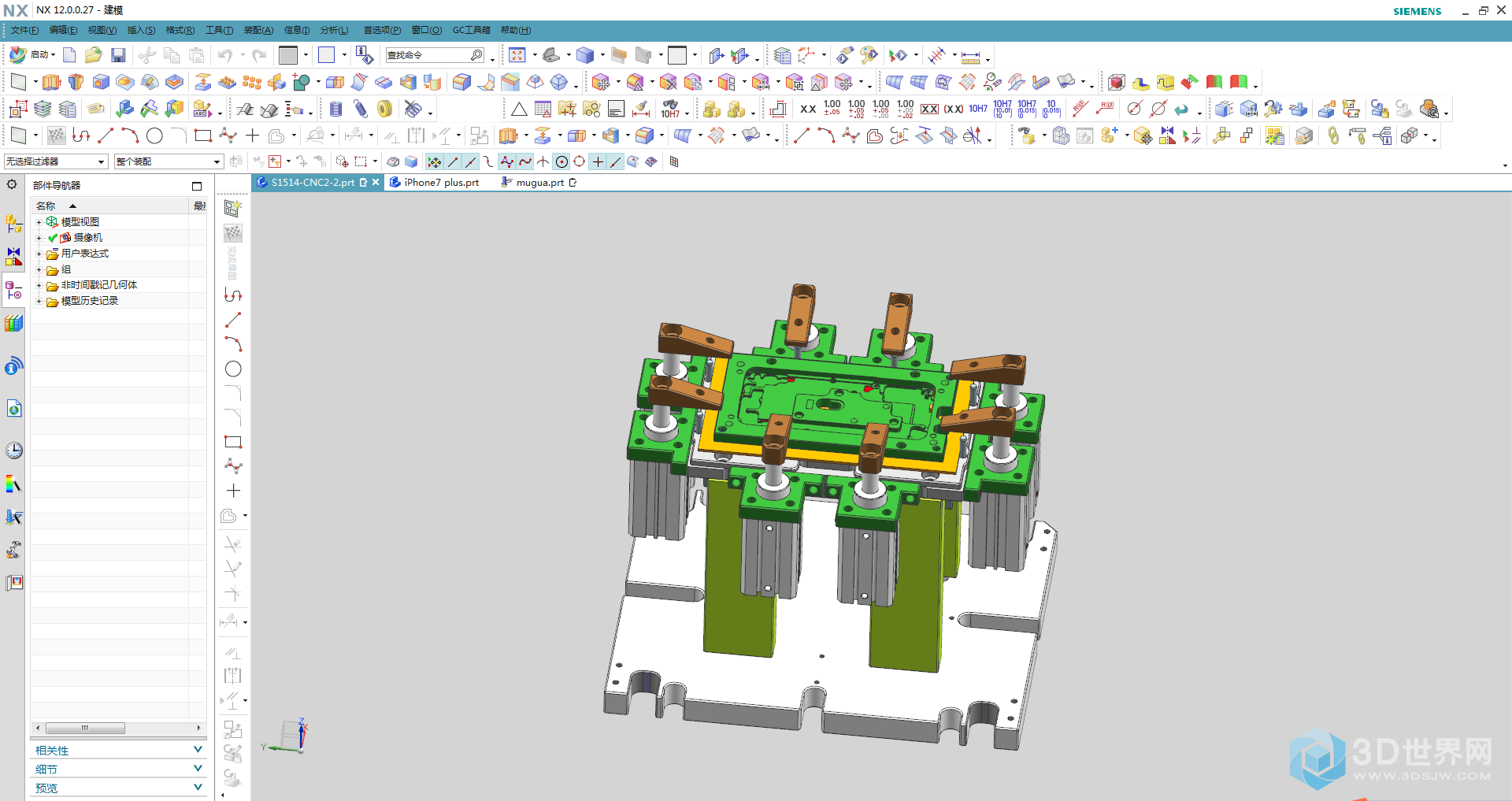Click the 启动 start button
The width and height of the screenshot is (1512, 801).
(31, 55)
